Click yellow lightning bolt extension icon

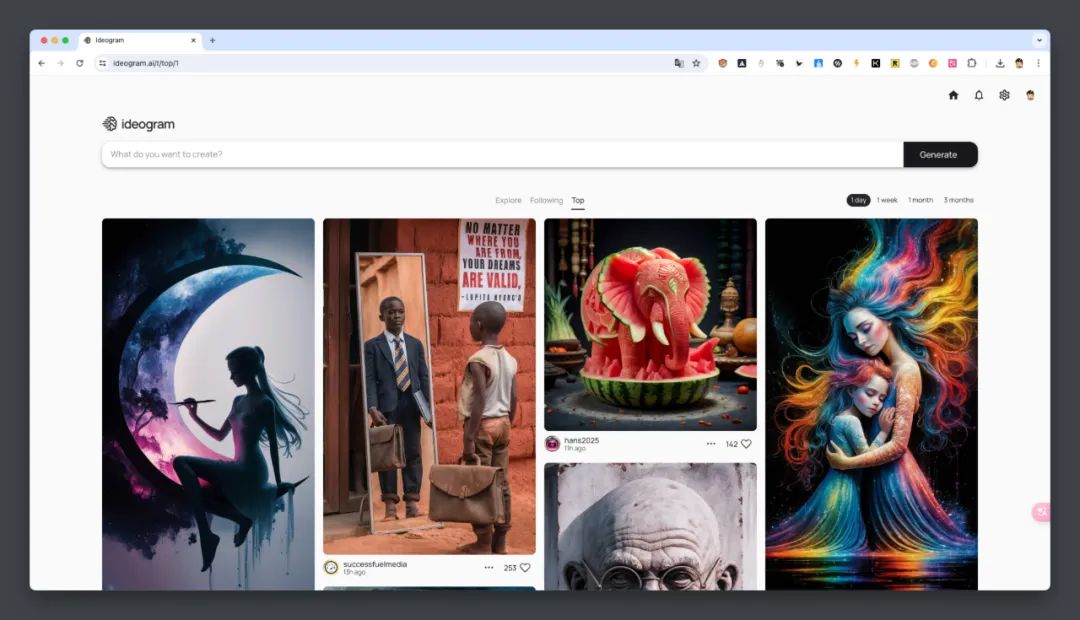pyautogui.click(x=856, y=63)
